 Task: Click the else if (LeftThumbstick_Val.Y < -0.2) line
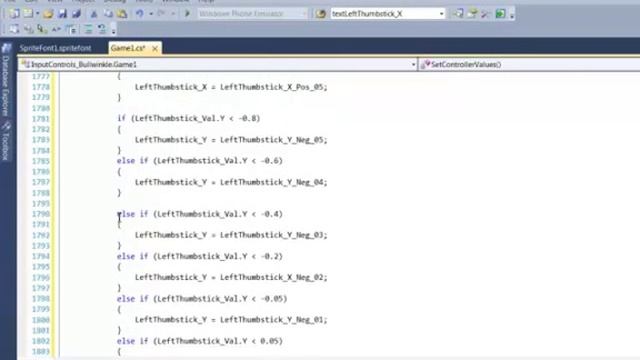[x=200, y=256]
